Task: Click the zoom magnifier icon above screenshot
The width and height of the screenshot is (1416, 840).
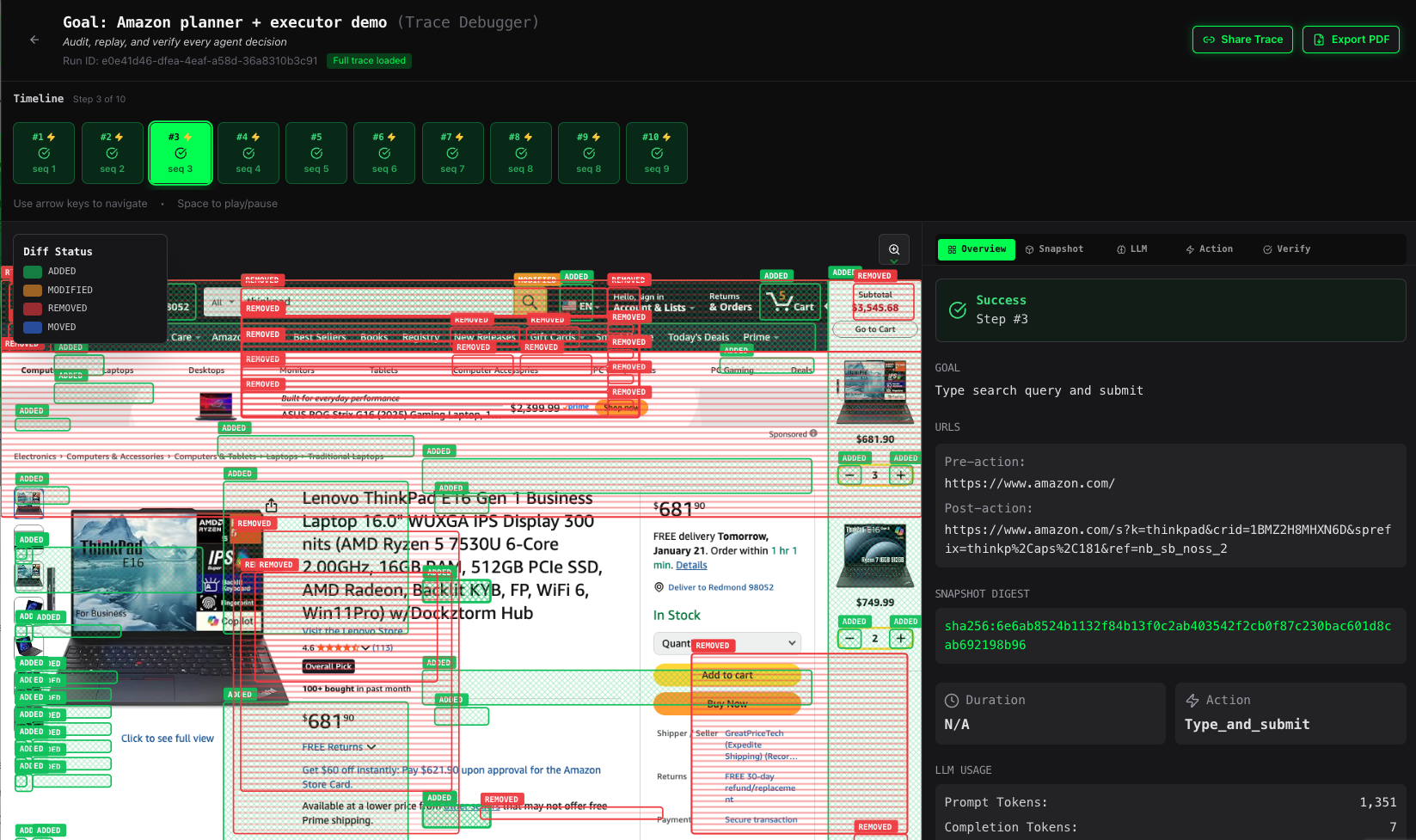Action: point(894,249)
